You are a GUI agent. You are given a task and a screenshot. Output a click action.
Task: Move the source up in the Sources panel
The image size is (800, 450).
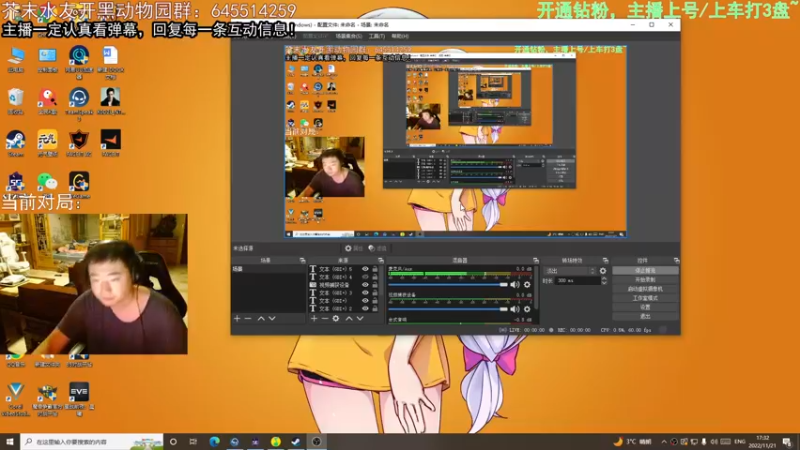tap(349, 318)
